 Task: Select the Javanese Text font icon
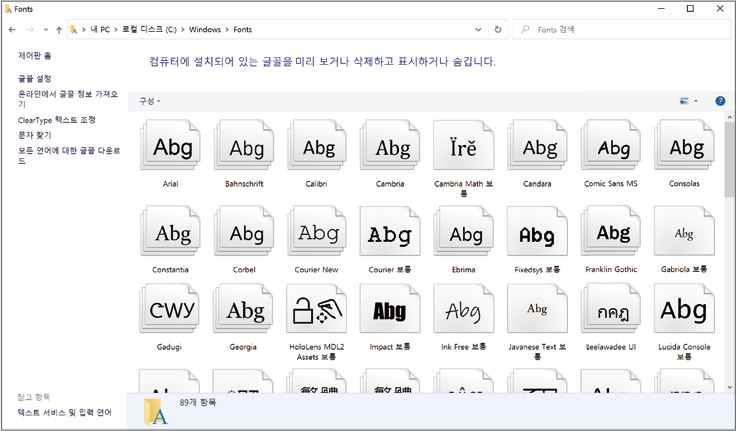(x=537, y=308)
